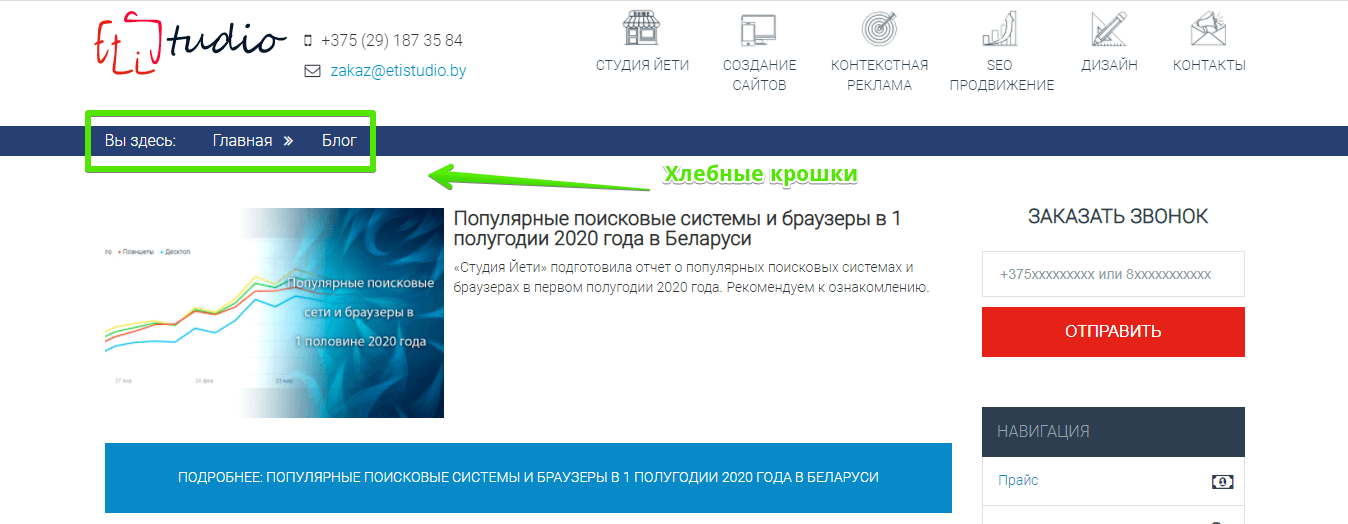This screenshot has width=1348, height=524.
Task: Select Блог in the breadcrumb trail
Action: (339, 141)
